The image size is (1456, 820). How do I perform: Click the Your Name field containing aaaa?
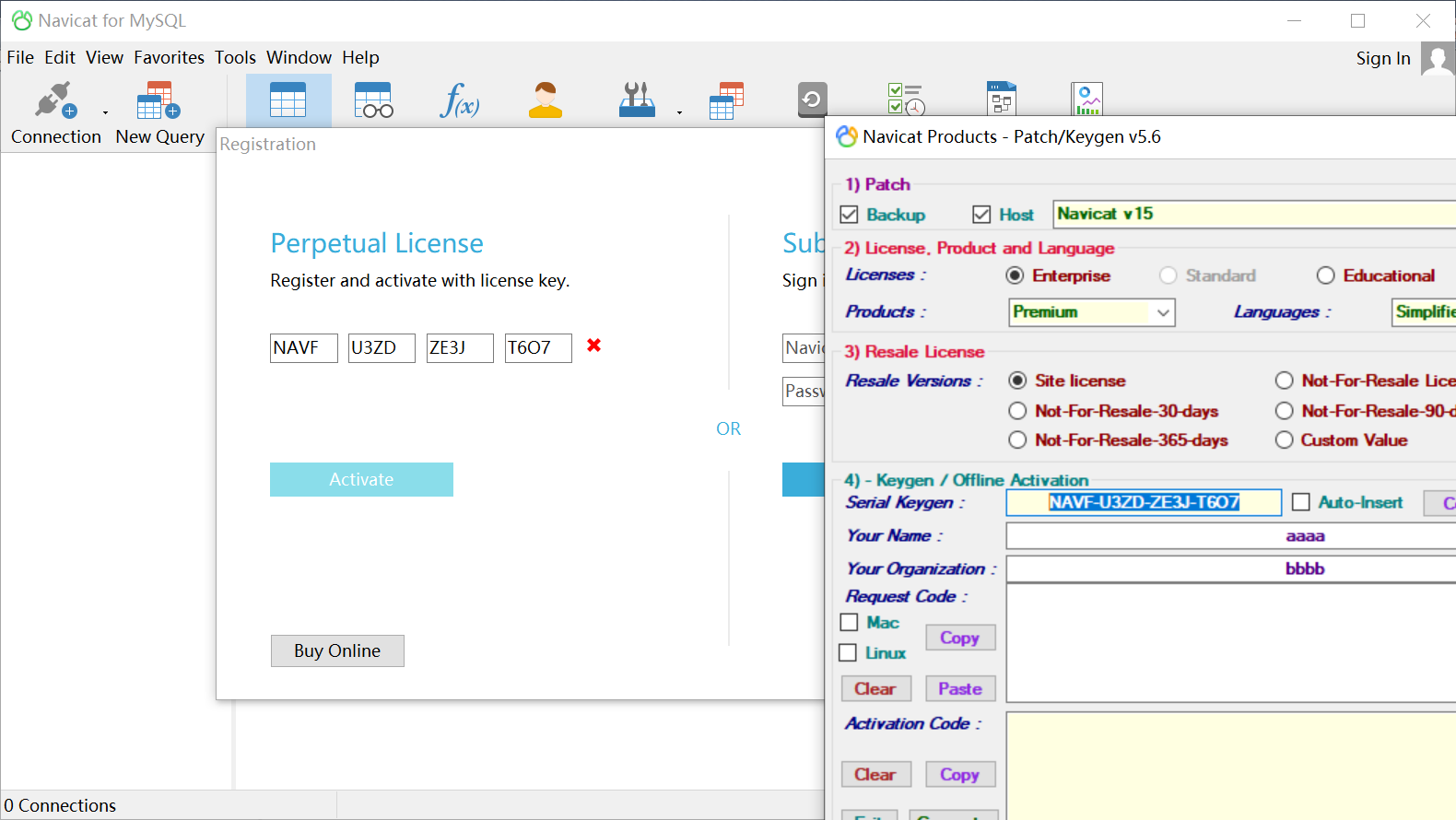(x=1231, y=536)
